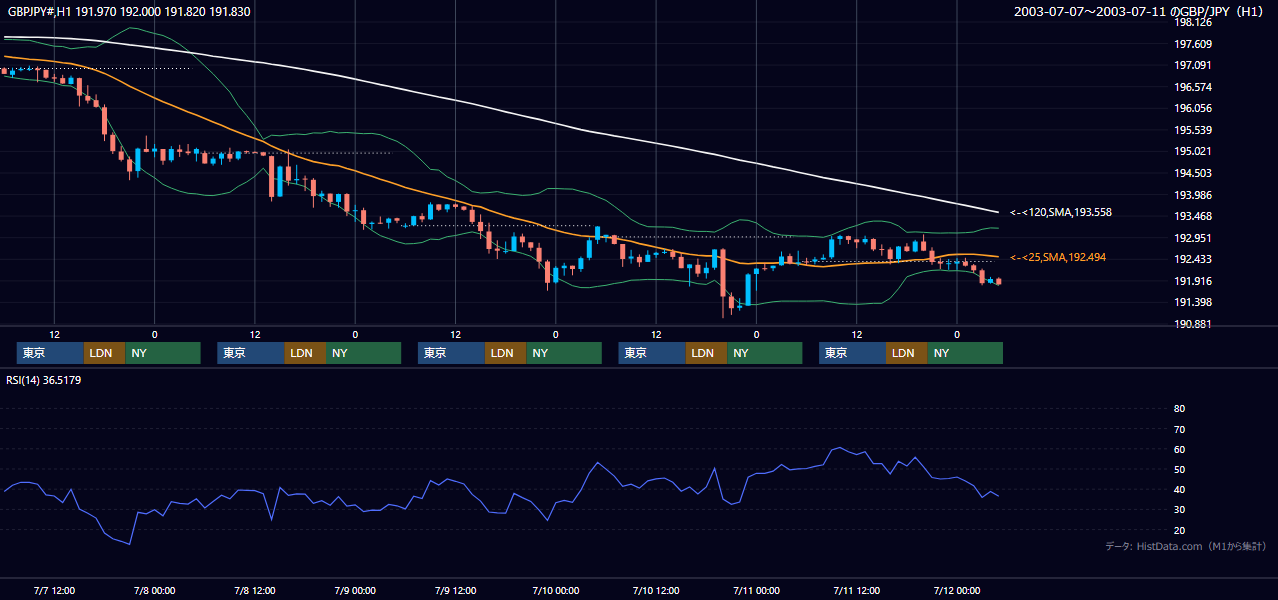Click price axis value 195.539
This screenshot has width=1278, height=600.
tap(1194, 130)
